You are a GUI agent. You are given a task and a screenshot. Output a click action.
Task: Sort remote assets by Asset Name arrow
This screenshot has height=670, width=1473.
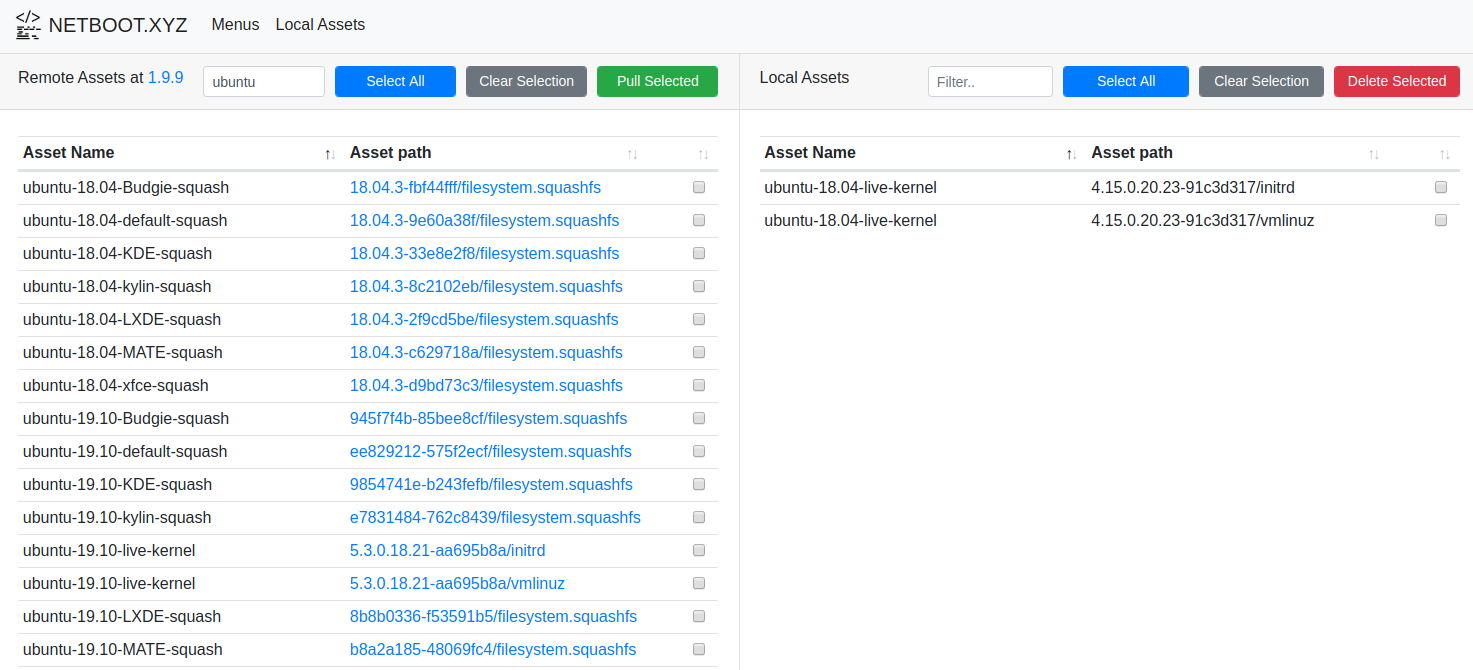[x=330, y=154]
